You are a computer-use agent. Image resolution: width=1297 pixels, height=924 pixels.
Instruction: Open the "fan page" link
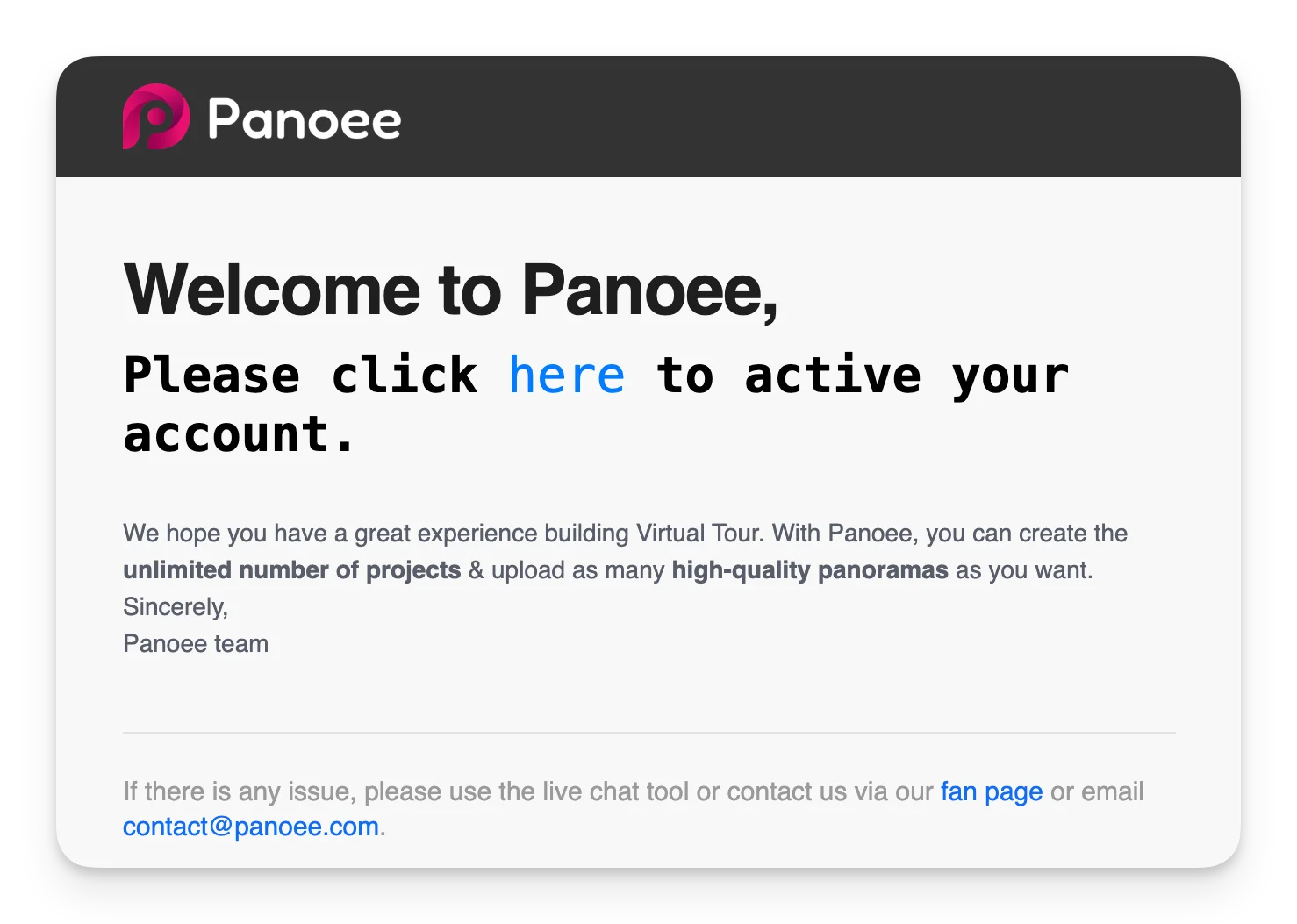coord(991,791)
